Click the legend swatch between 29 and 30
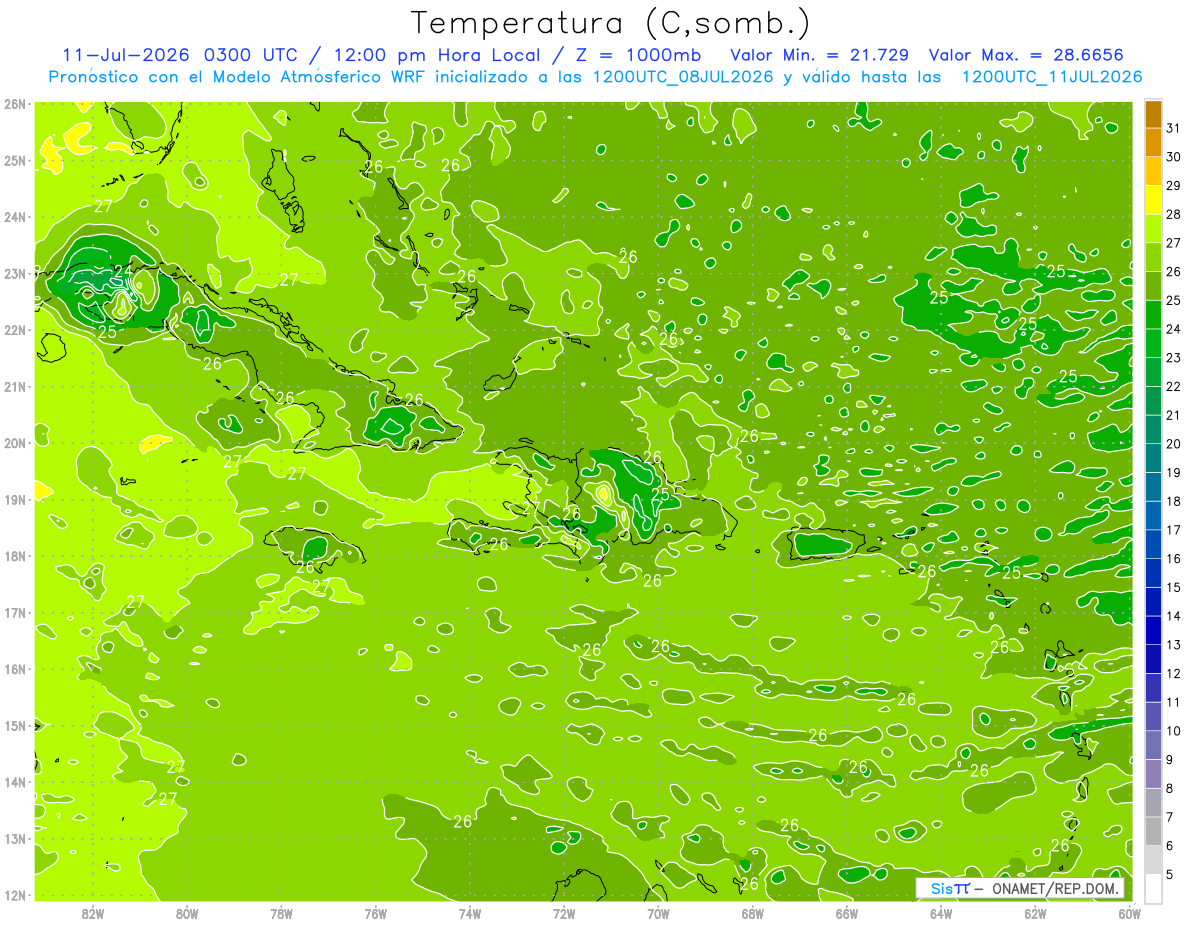 pyautogui.click(x=1154, y=172)
